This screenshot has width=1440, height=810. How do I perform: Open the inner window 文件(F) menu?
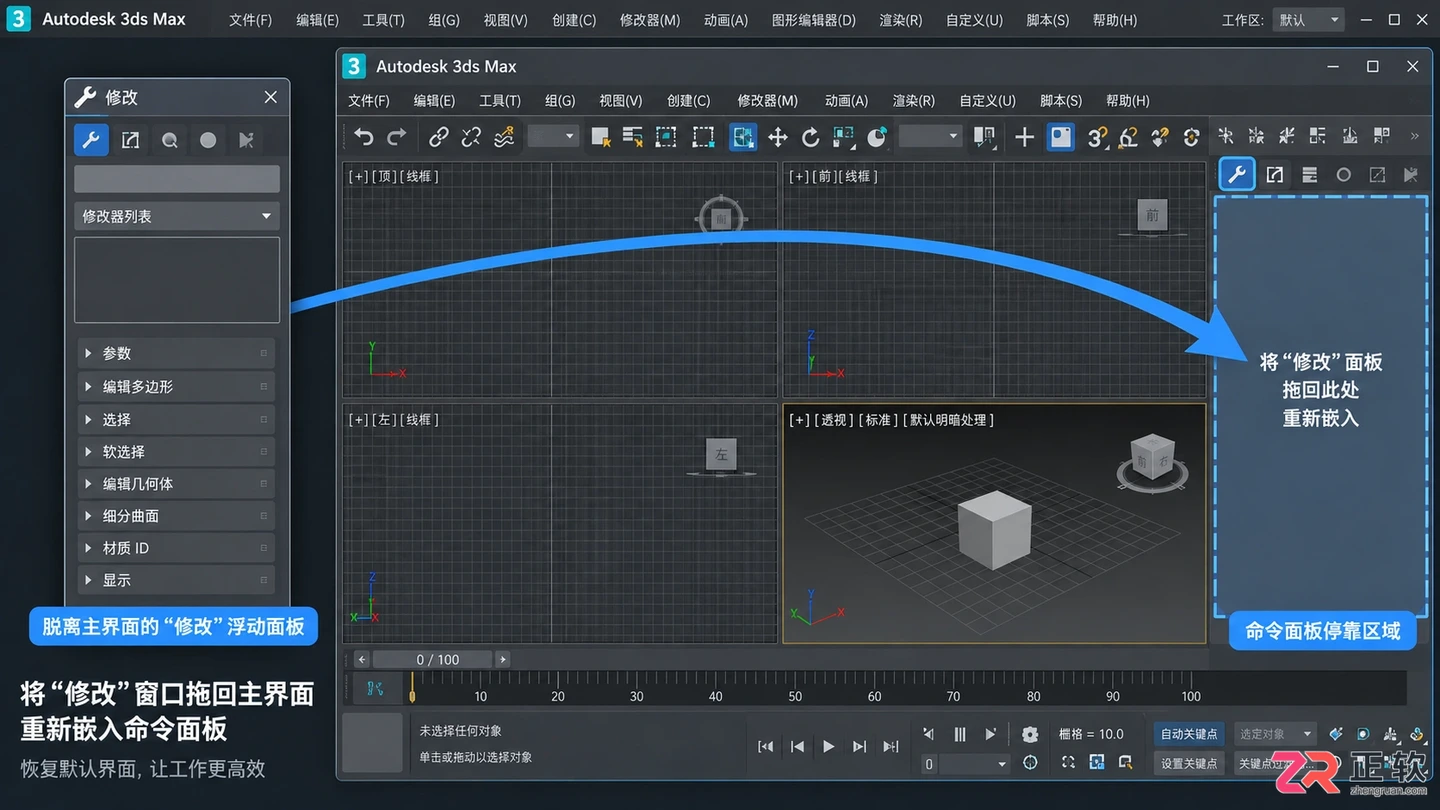tap(368, 100)
